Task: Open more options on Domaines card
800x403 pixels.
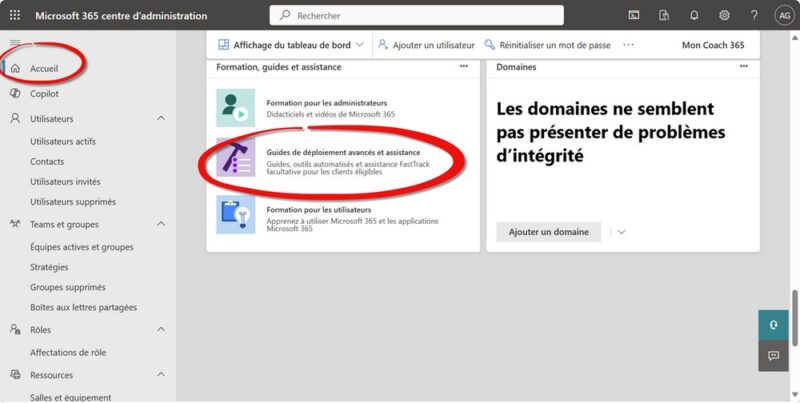Action: click(744, 66)
